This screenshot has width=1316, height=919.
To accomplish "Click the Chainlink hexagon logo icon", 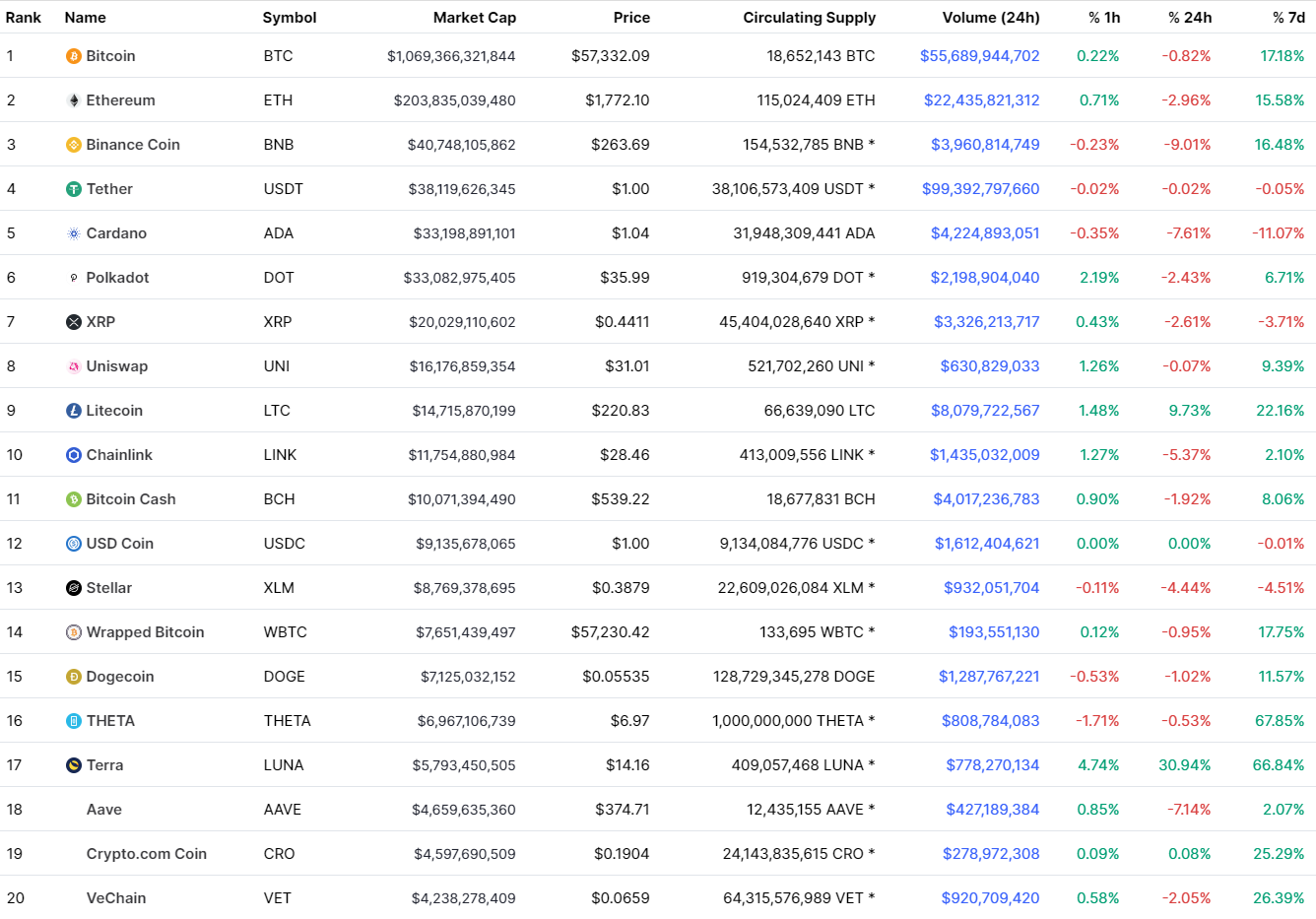I will coord(74,455).
